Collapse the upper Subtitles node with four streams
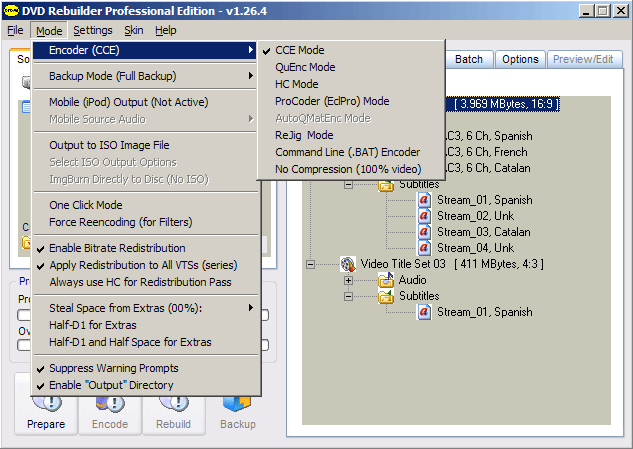633x449 pixels. click(348, 185)
